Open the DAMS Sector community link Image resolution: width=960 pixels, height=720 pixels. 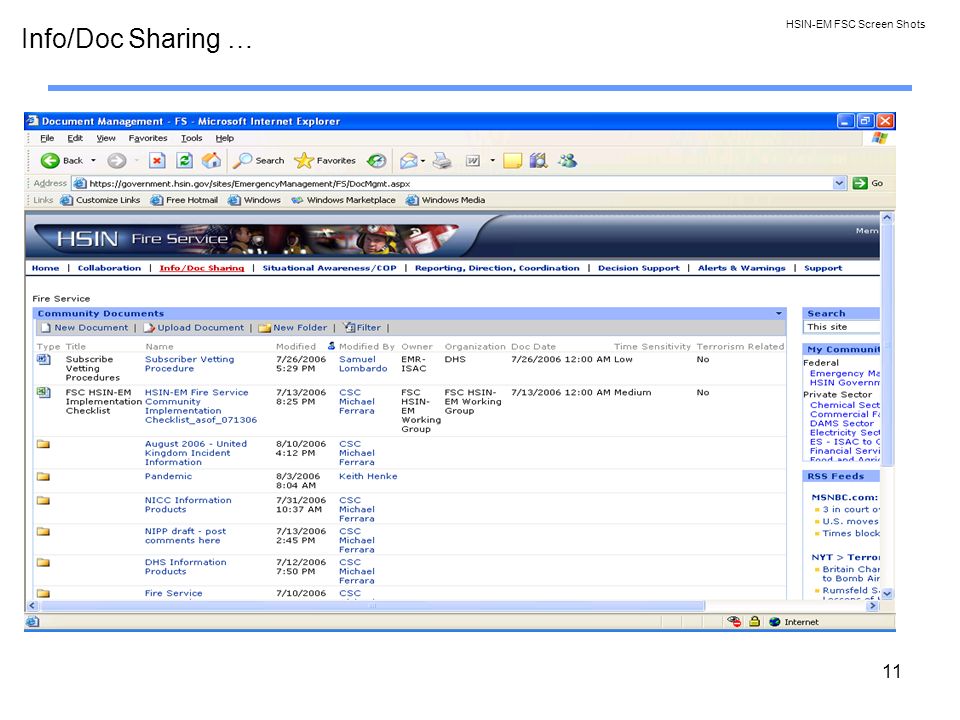click(842, 423)
